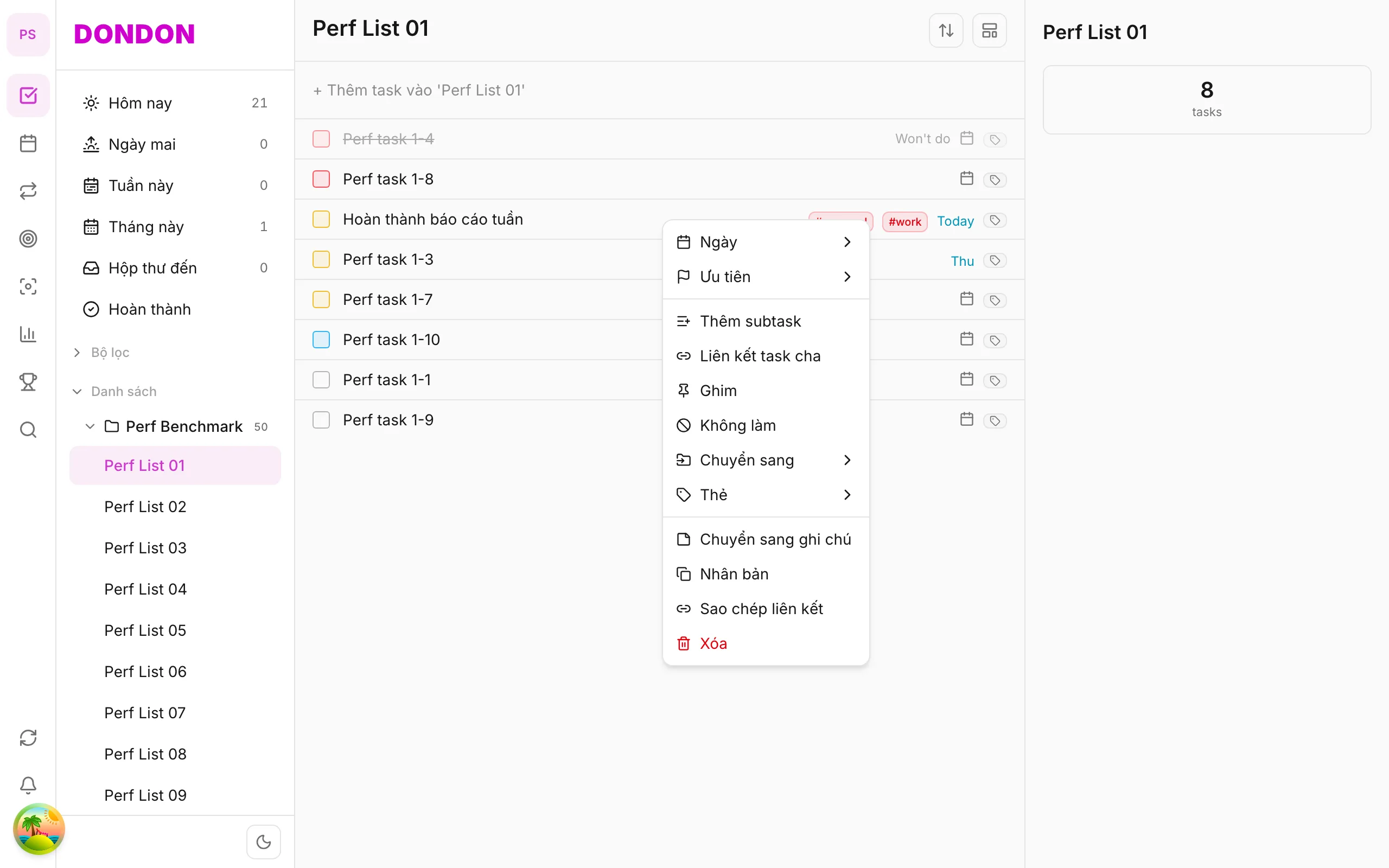Click the layout view button
Viewport: 1389px width, 868px height.
click(x=989, y=30)
